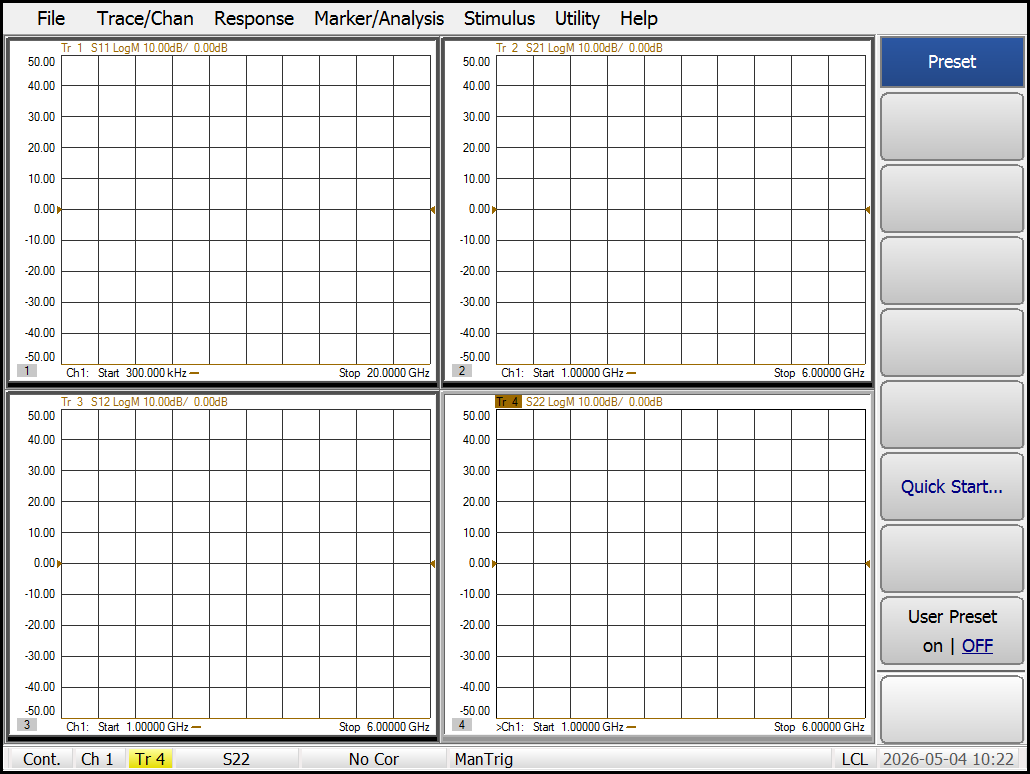
Task: Click Stop 6.00000 GHz in window 3
Action: 384,727
